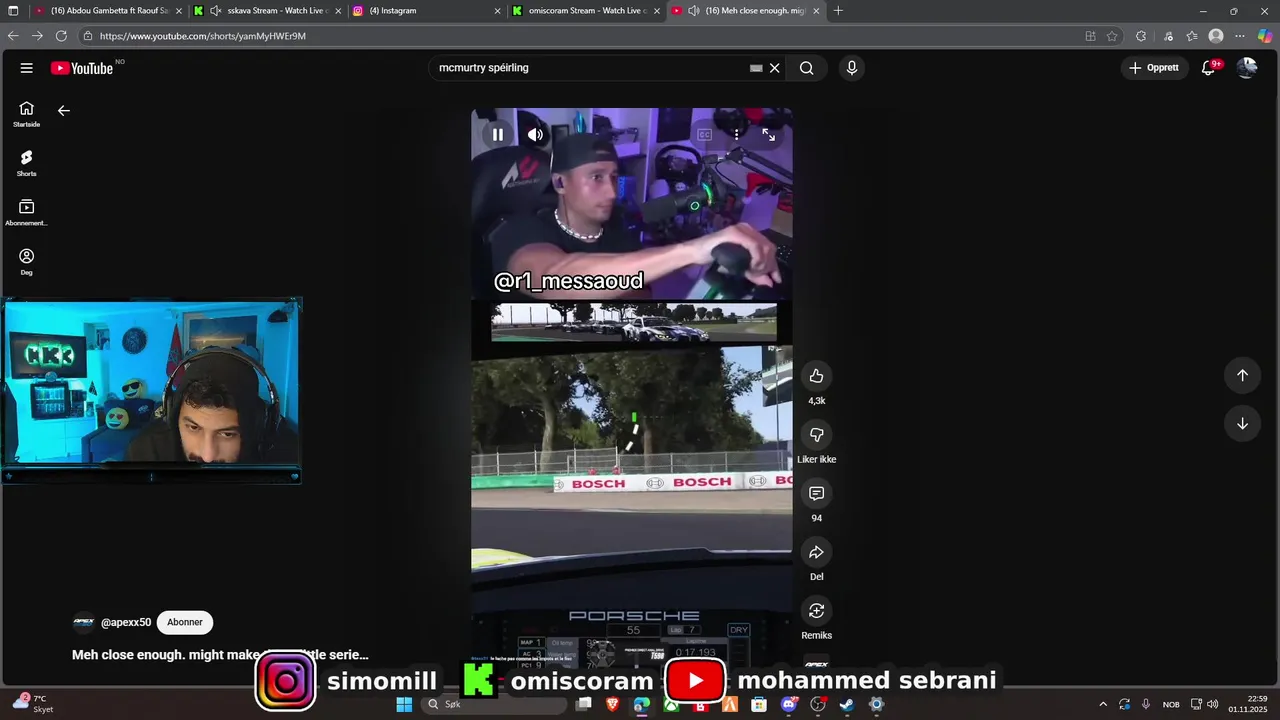1280x720 pixels.
Task: Click the Del share button
Action: pos(816,552)
